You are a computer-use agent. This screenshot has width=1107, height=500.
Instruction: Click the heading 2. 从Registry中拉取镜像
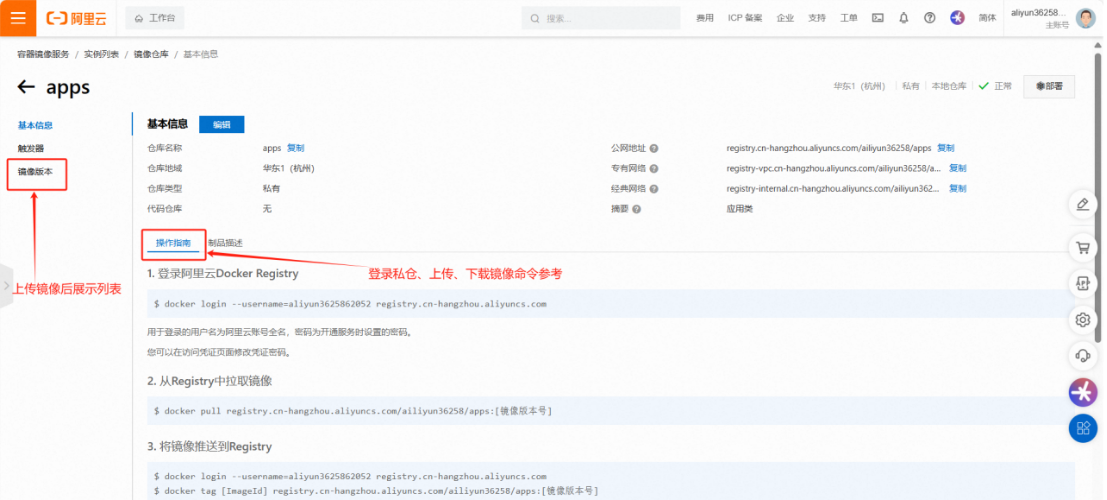tap(210, 381)
